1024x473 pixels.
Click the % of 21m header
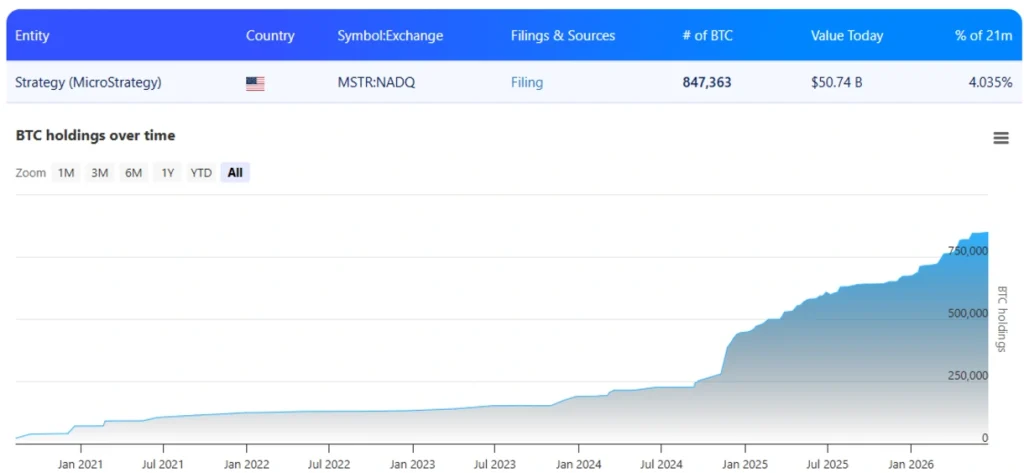click(984, 36)
